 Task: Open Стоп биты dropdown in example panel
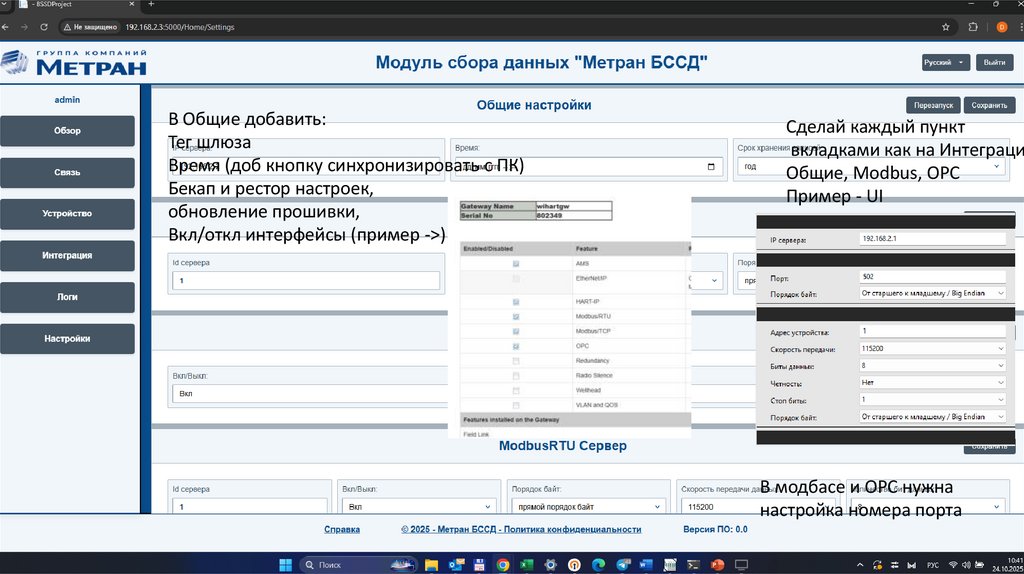click(932, 400)
